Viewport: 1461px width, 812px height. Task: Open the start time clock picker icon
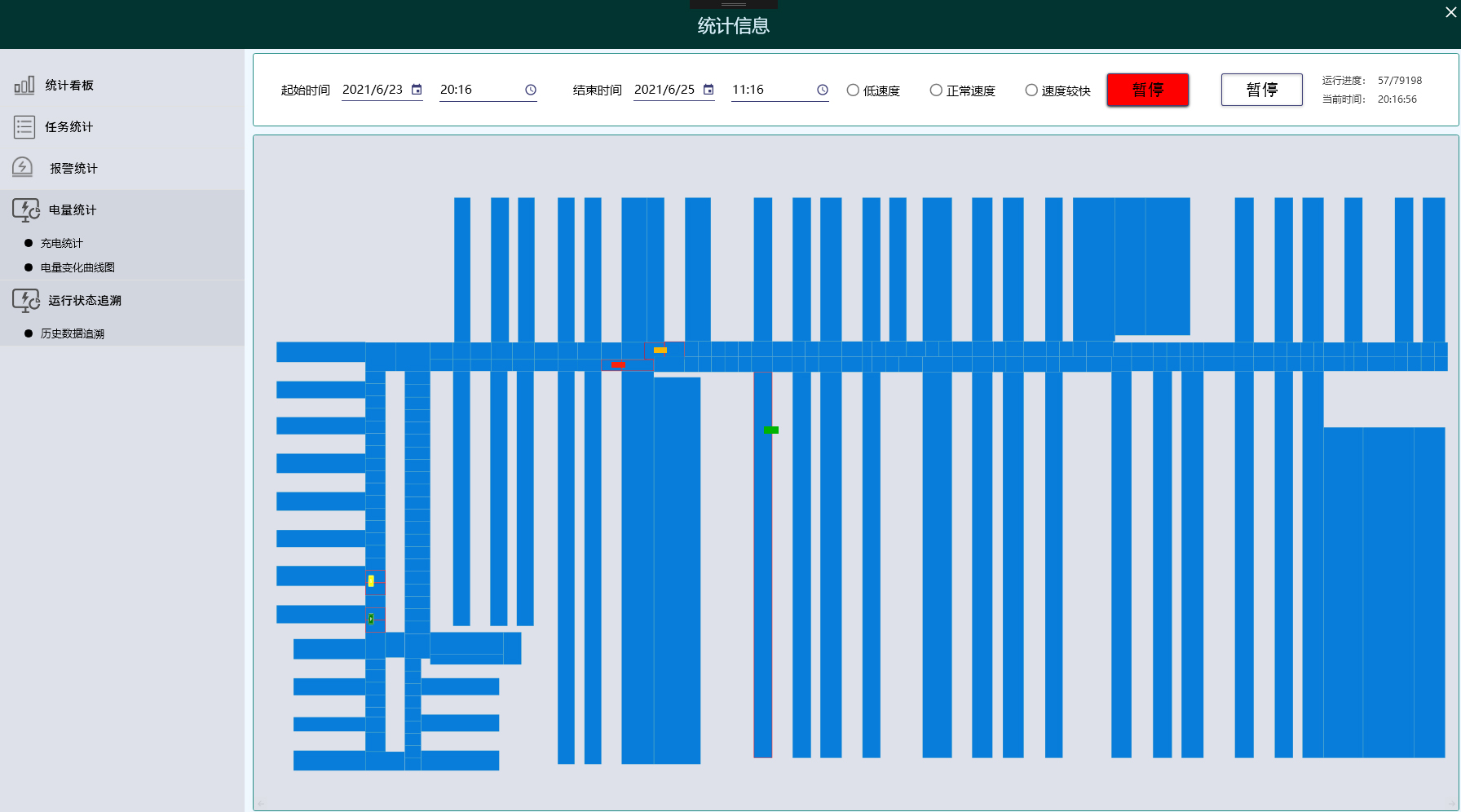pos(531,90)
